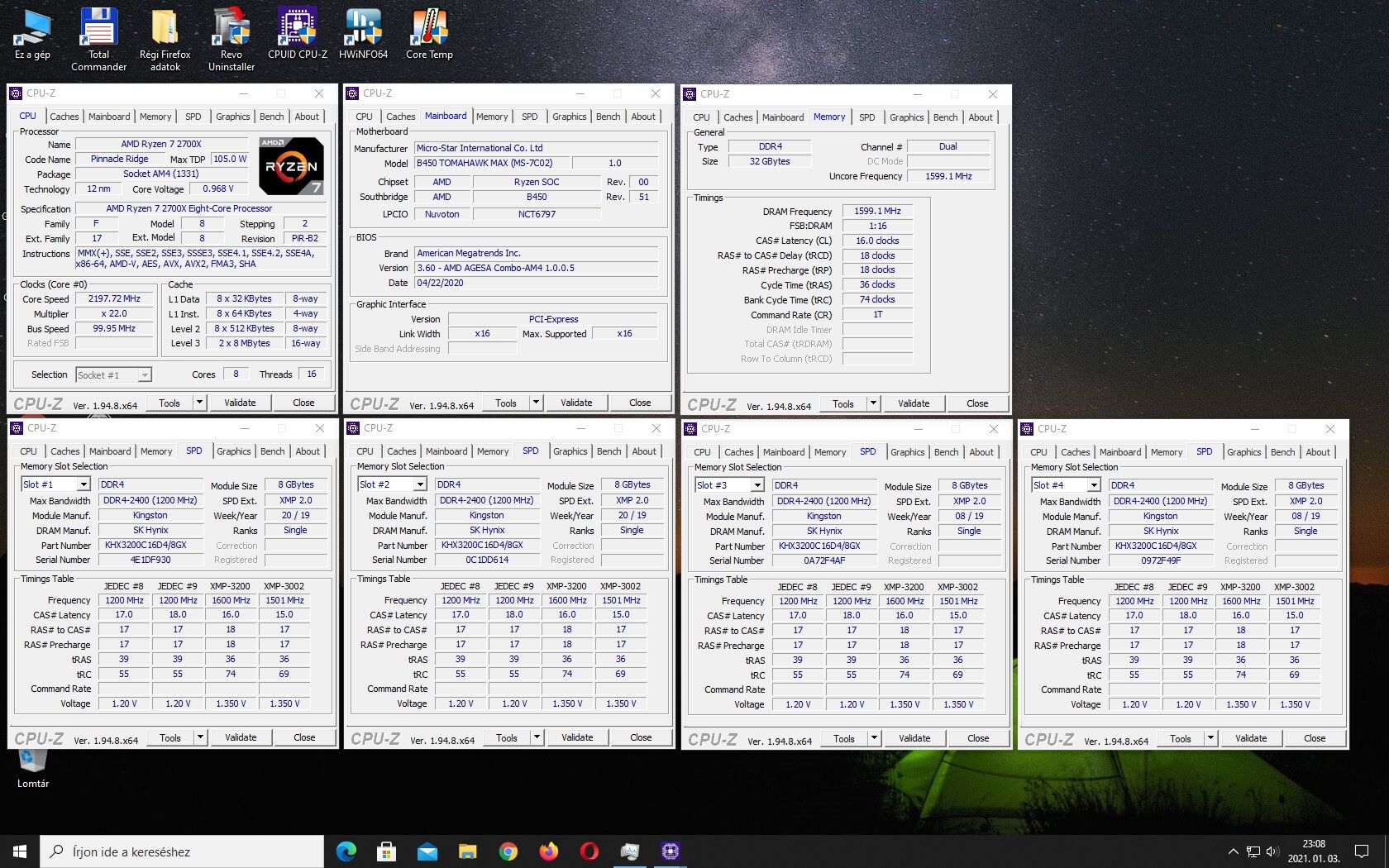Launch HWiNFO64 desktop shortcut
The width and height of the screenshot is (1389, 868).
(x=363, y=35)
